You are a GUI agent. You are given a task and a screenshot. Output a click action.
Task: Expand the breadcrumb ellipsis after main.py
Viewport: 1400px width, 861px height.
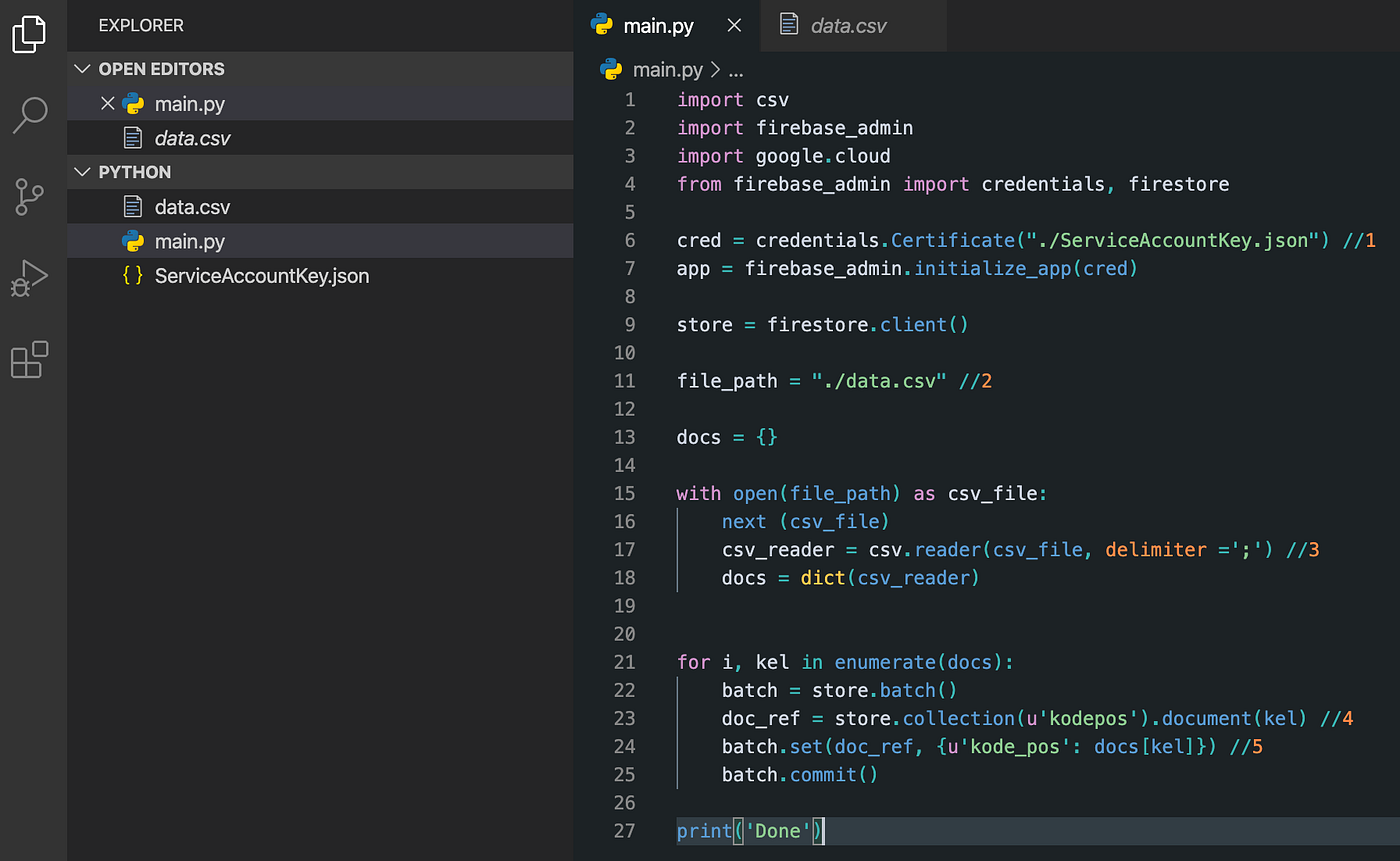pyautogui.click(x=734, y=69)
